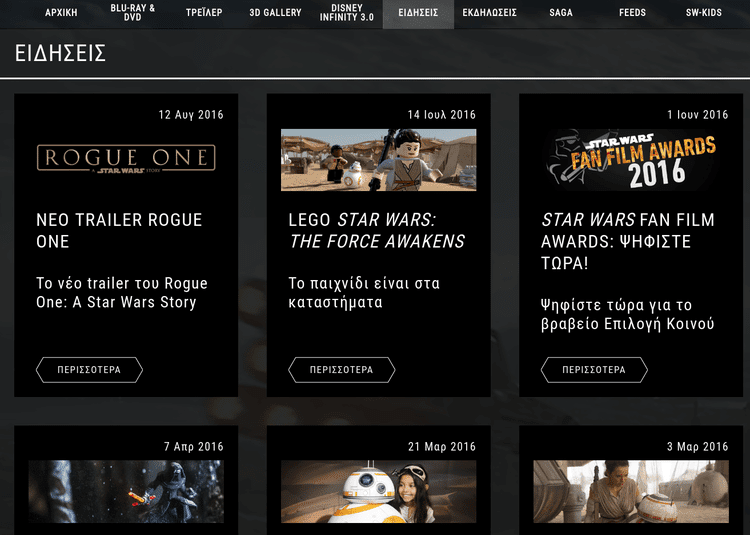Click ΠΕΡΙΣΣΟΤΕΡΑ under Fan Film Awards card
This screenshot has width=750, height=535.
pos(594,370)
